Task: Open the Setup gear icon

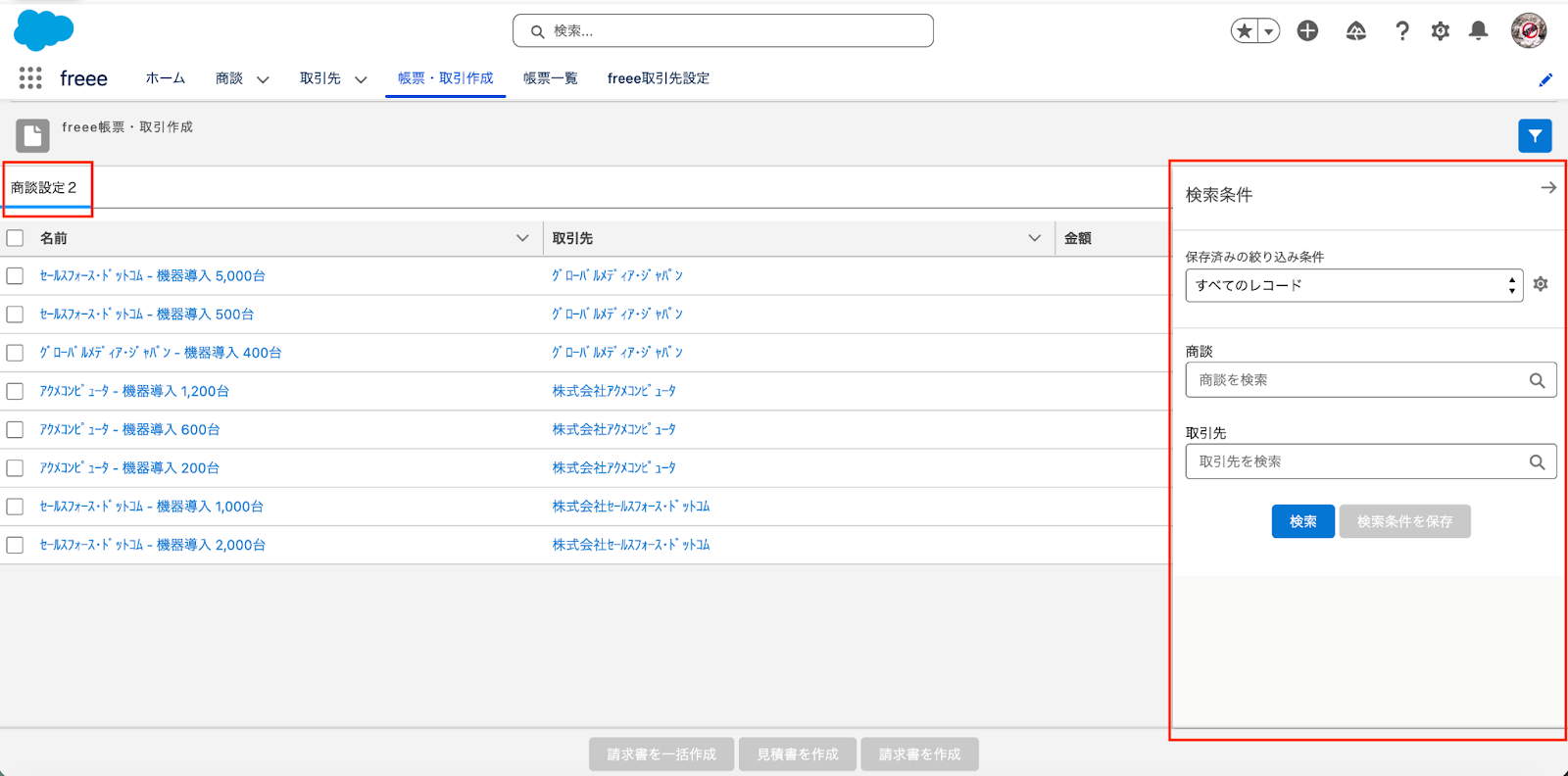Action: pyautogui.click(x=1440, y=31)
